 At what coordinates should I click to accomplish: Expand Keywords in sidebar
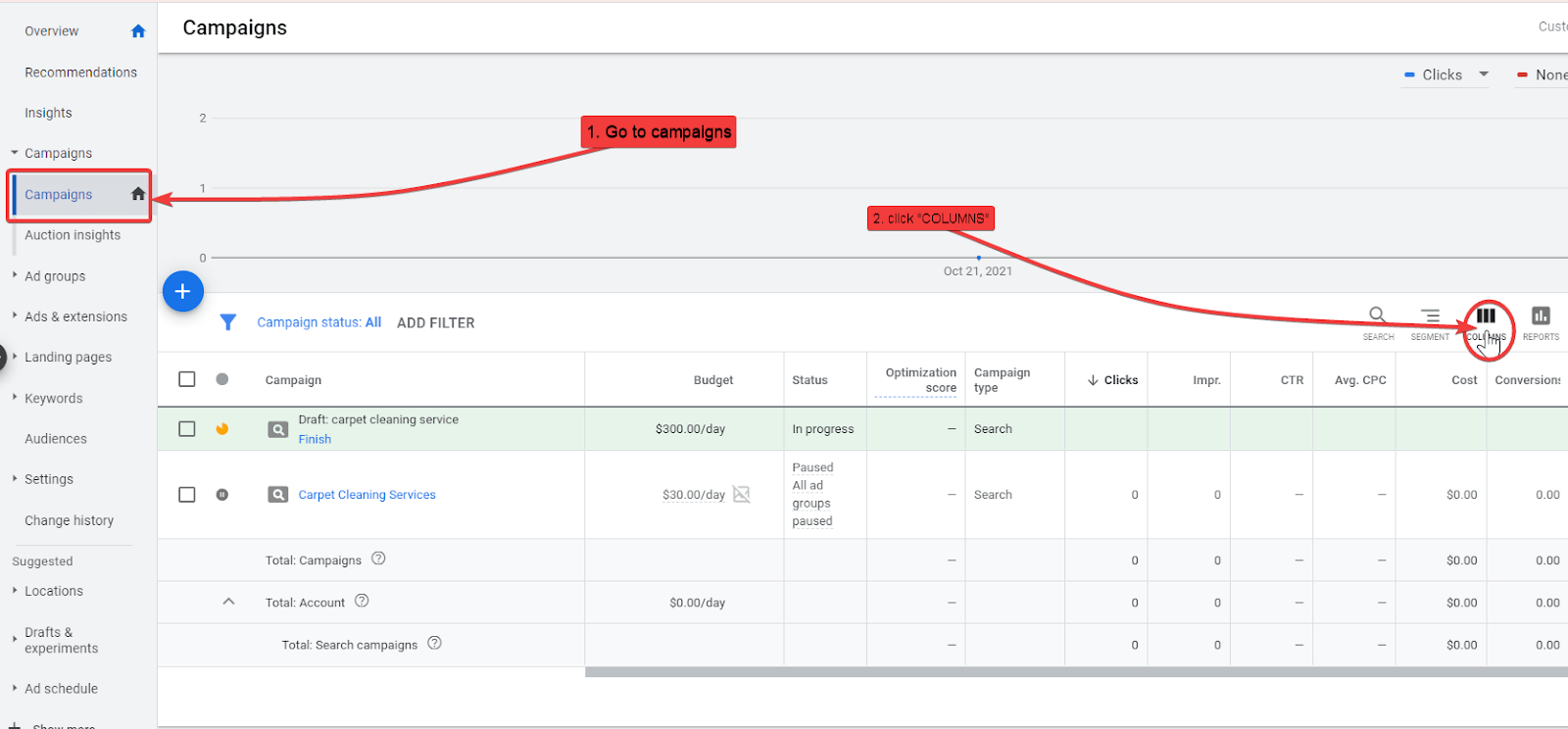coord(15,398)
